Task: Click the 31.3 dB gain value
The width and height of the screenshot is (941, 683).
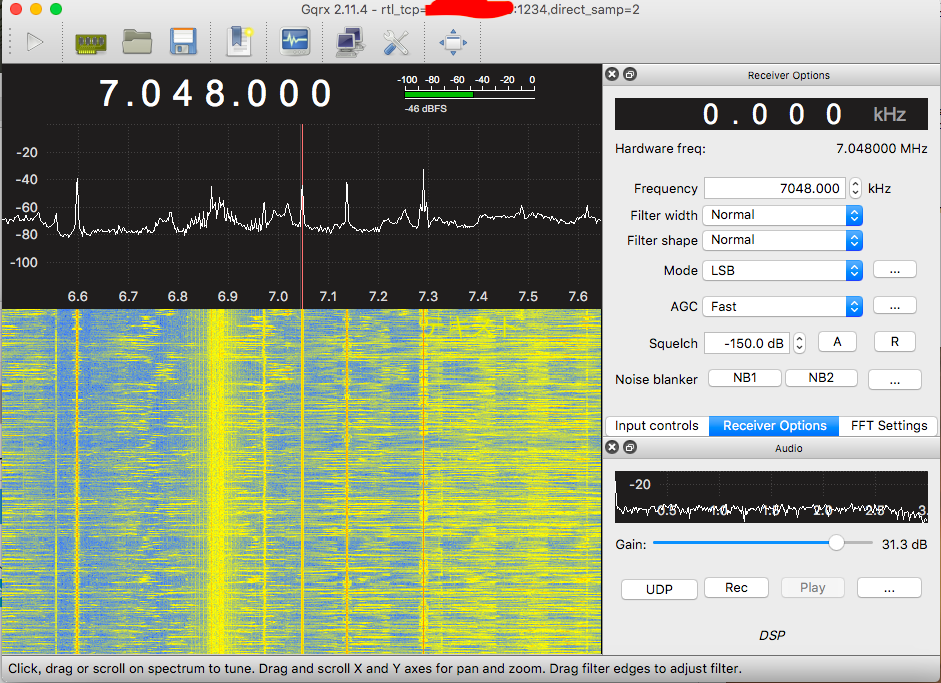Action: tap(904, 544)
